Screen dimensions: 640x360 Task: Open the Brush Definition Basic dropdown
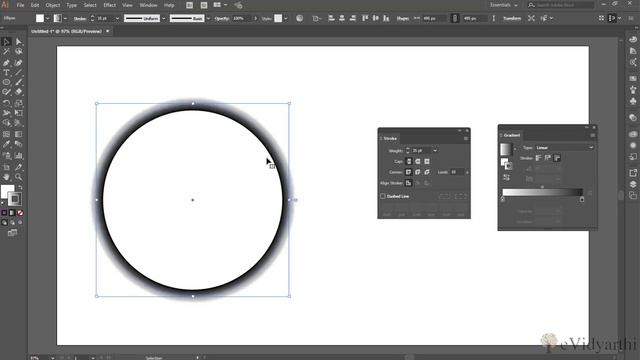[209, 18]
